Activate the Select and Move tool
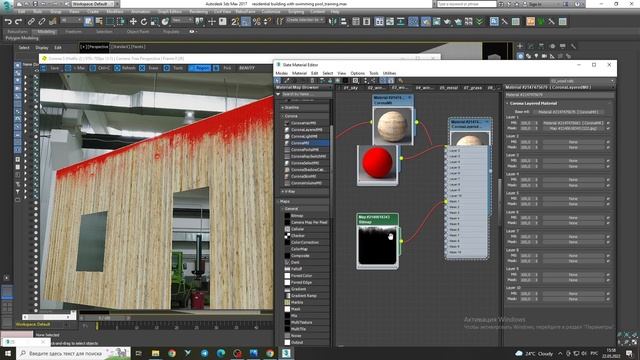 point(133,21)
